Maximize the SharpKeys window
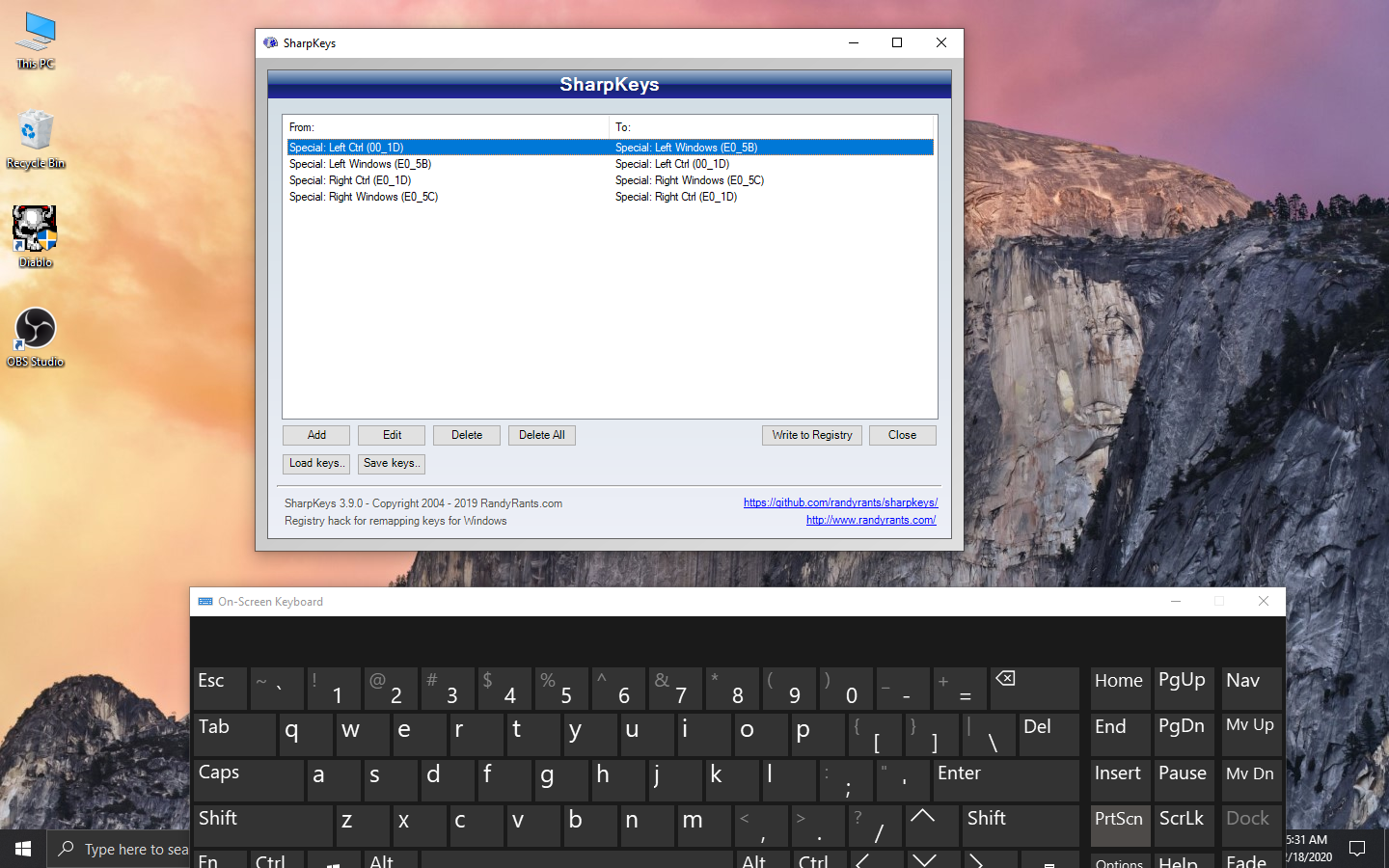1389x868 pixels. click(897, 42)
